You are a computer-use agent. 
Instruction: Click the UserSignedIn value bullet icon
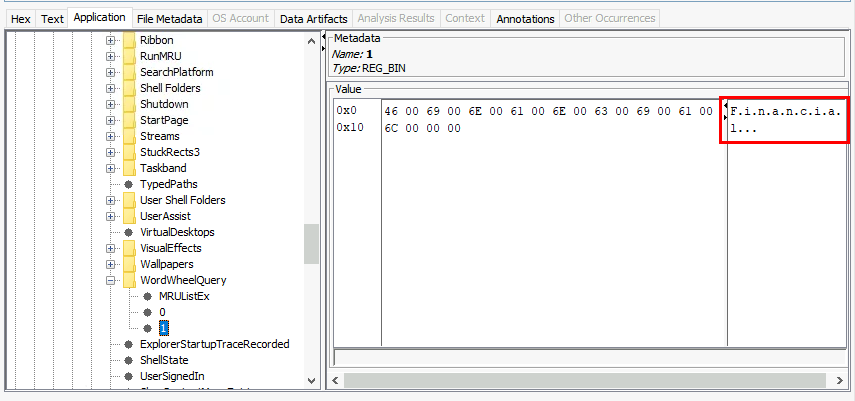coord(129,376)
